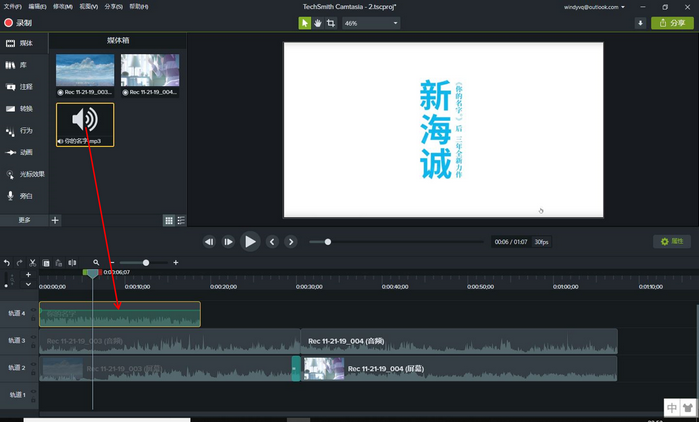Open the 行为 behaviors tab
Viewport: 699px width, 422px height.
point(19,131)
